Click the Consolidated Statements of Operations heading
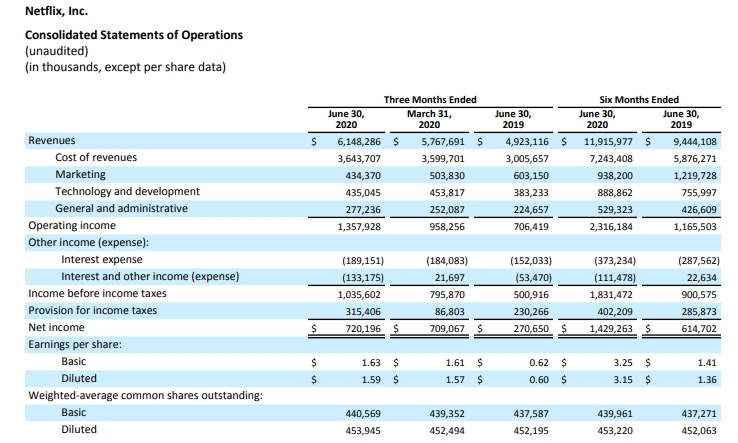This screenshot has width=738, height=443. pyautogui.click(x=133, y=36)
